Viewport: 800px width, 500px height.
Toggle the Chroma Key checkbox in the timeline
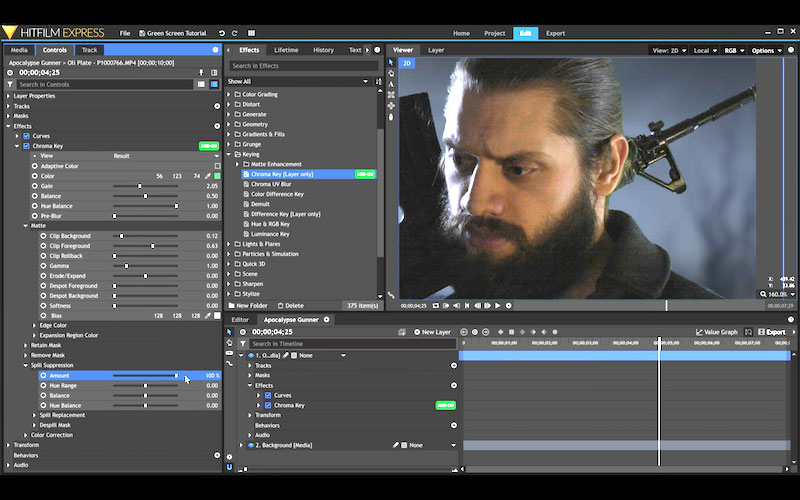[x=268, y=406]
